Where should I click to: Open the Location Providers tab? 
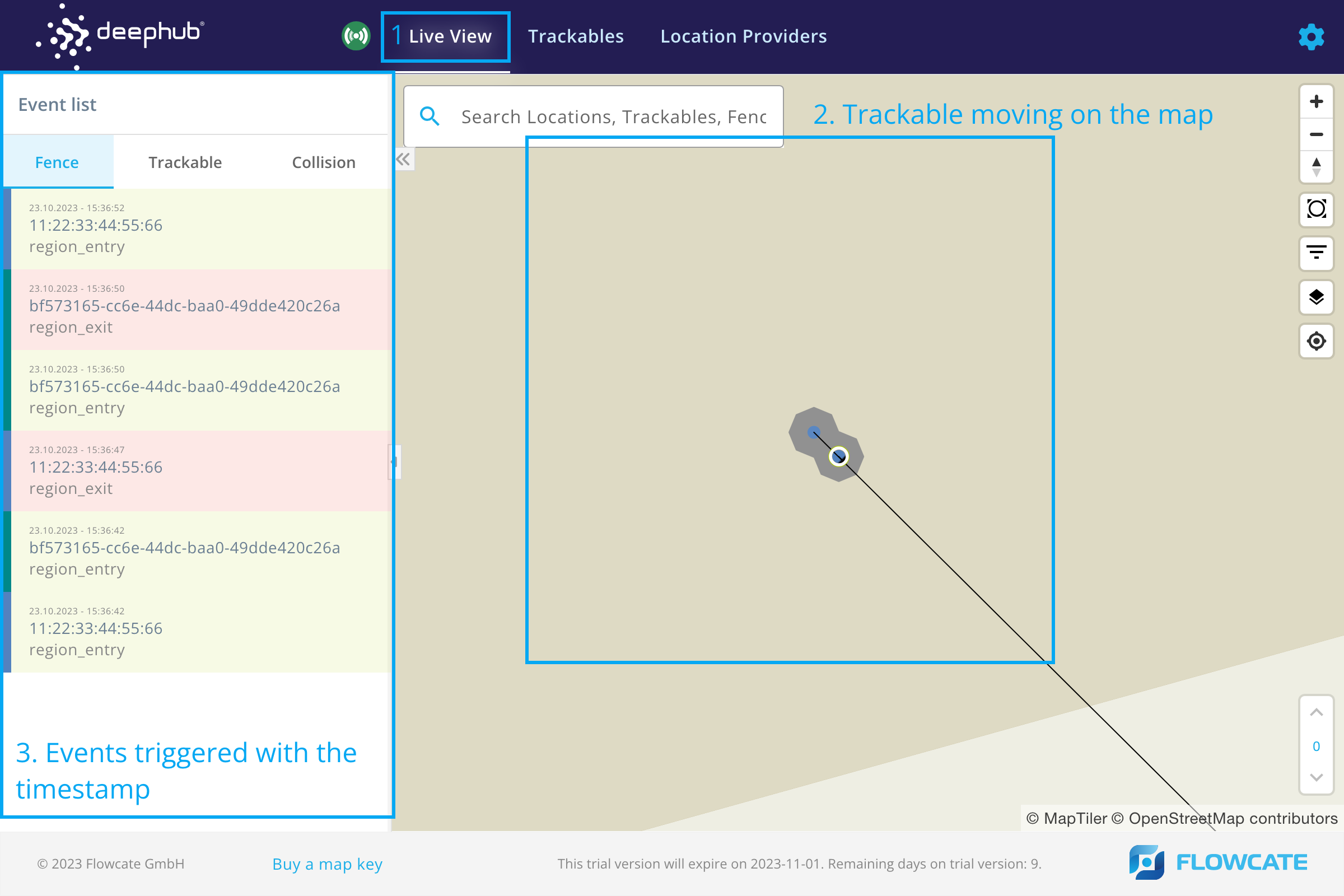tap(744, 36)
